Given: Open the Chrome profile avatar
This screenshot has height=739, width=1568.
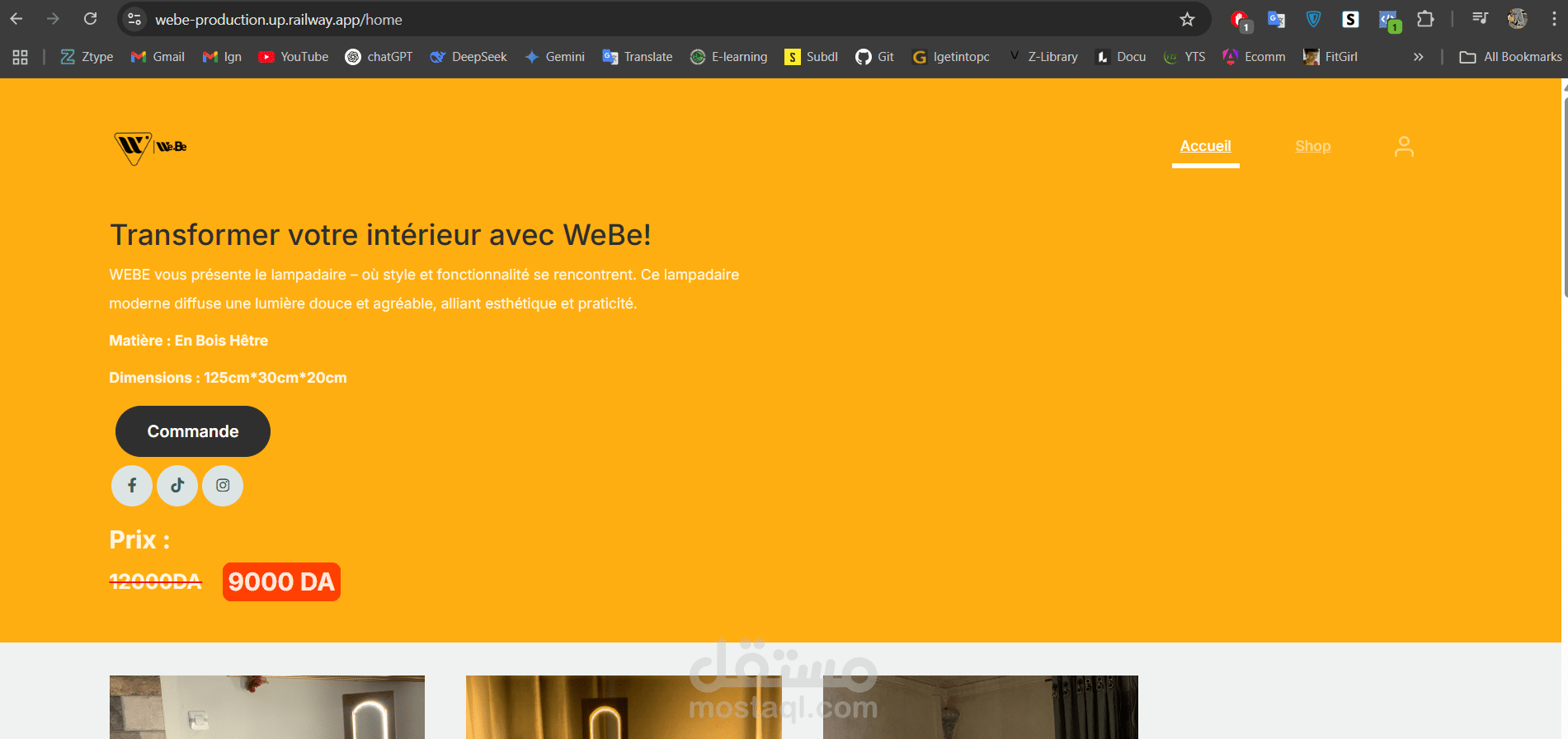Looking at the screenshot, I should click(1517, 19).
